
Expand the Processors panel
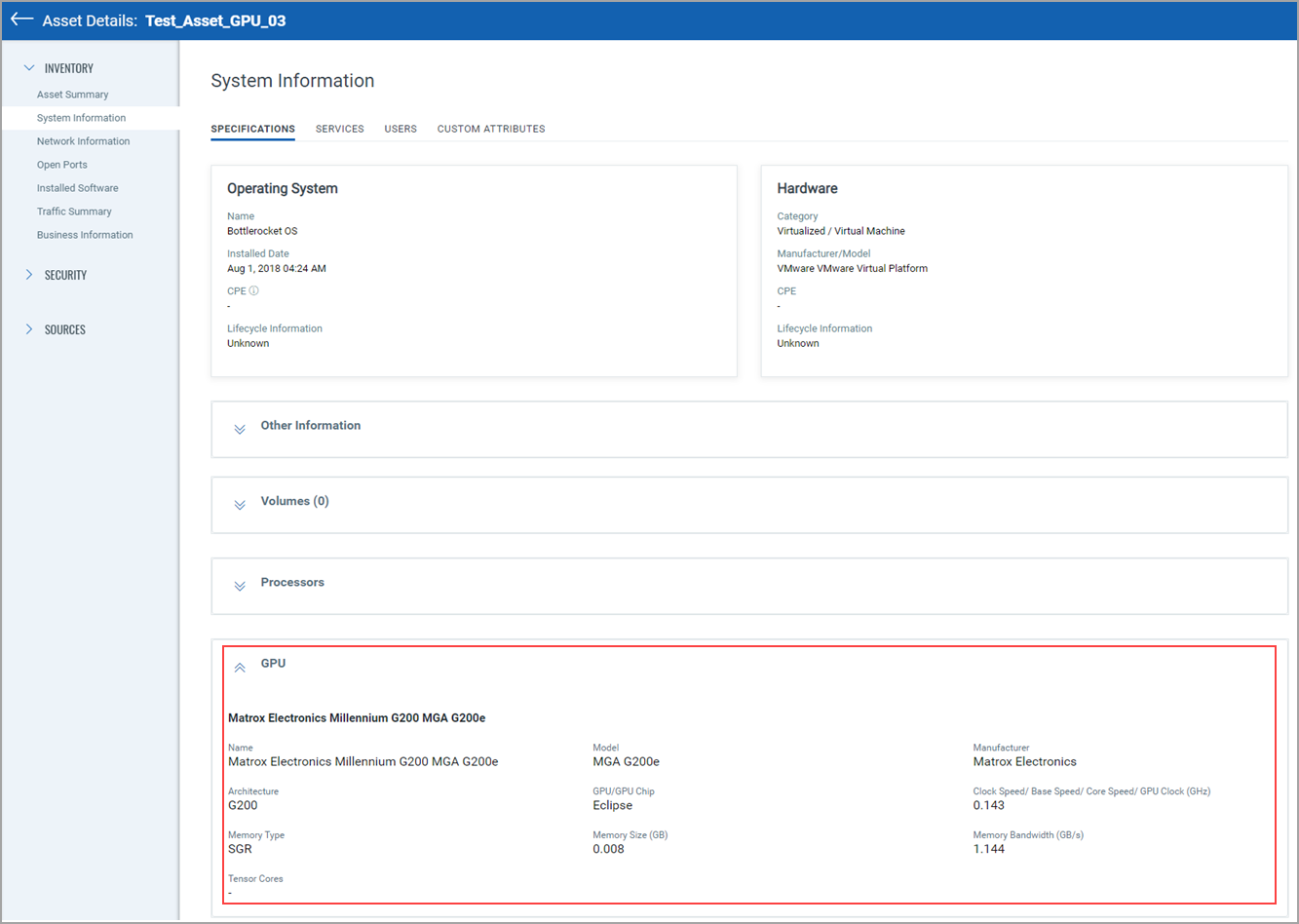pyautogui.click(x=240, y=586)
